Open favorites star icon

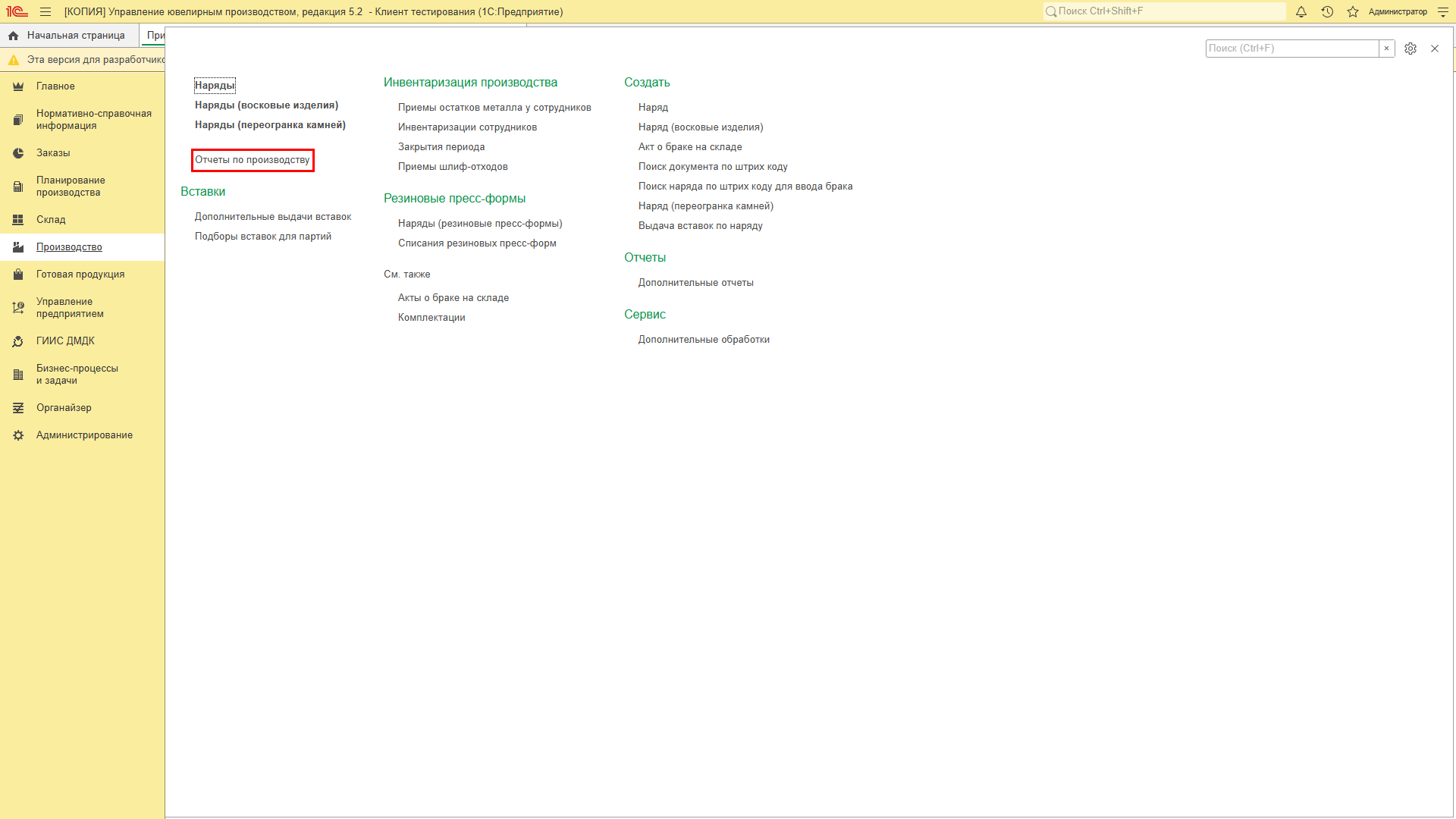[1353, 11]
